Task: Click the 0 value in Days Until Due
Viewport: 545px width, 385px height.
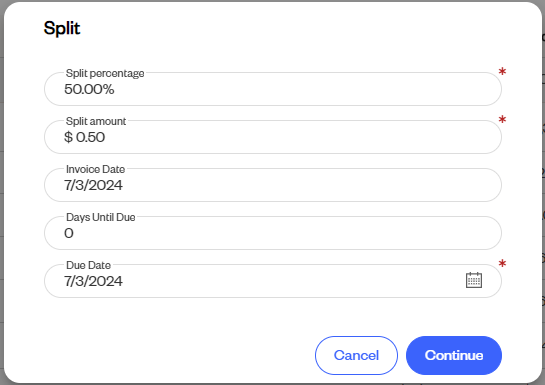Action: [x=69, y=233]
